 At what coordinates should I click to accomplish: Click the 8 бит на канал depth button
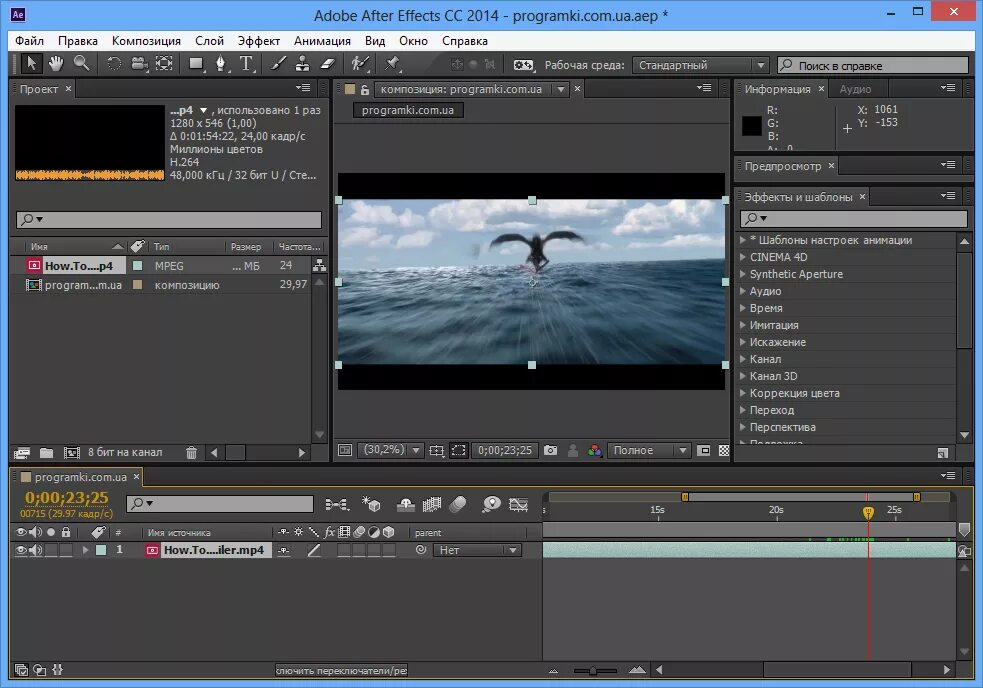pos(125,452)
